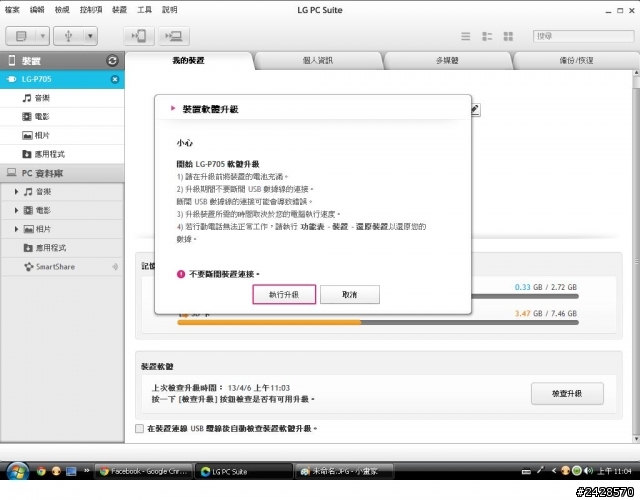Expand PC library 相片 arrow
This screenshot has height=500, width=640.
(x=16, y=229)
